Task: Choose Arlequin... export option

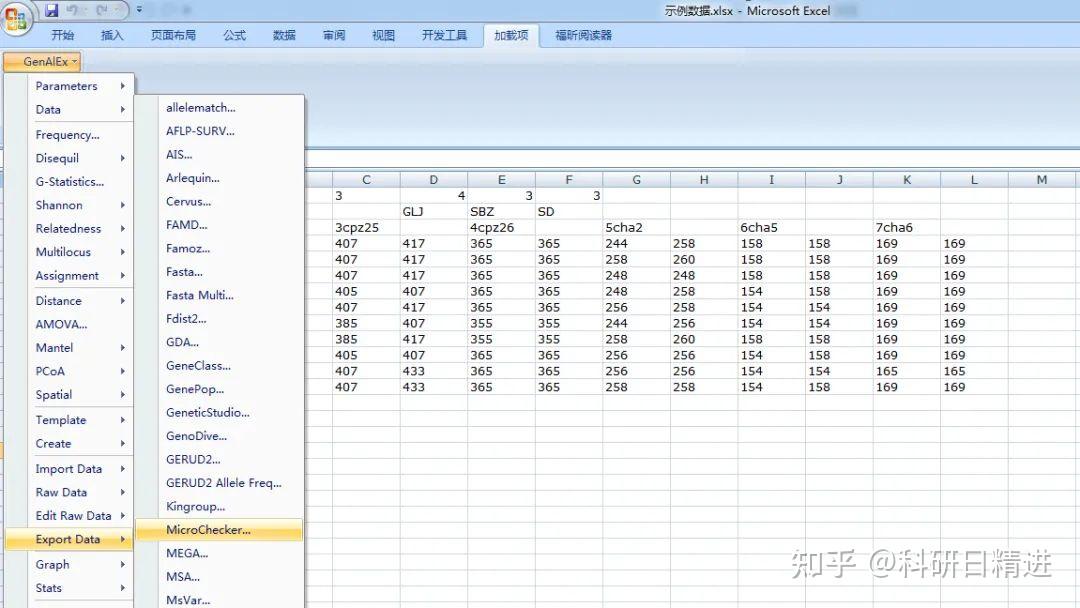Action: tap(219, 178)
